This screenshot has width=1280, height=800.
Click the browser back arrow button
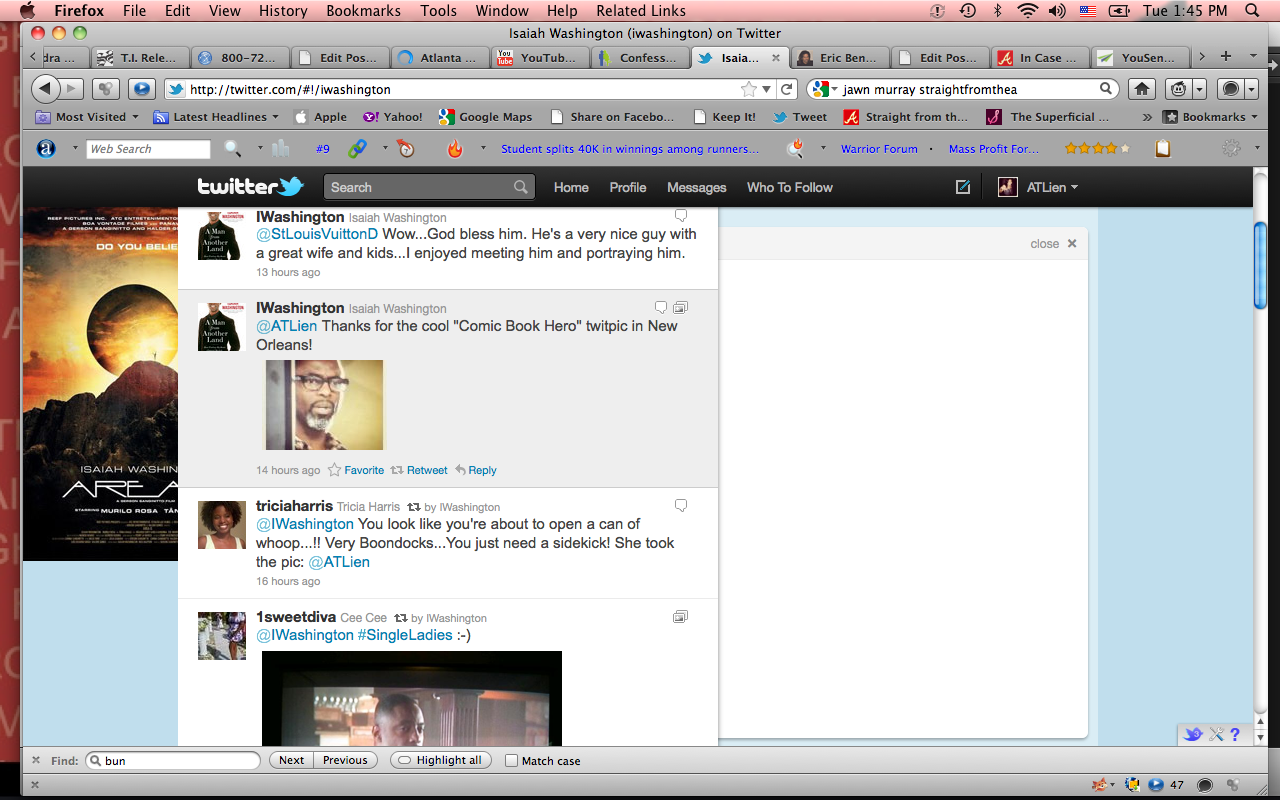(45, 89)
